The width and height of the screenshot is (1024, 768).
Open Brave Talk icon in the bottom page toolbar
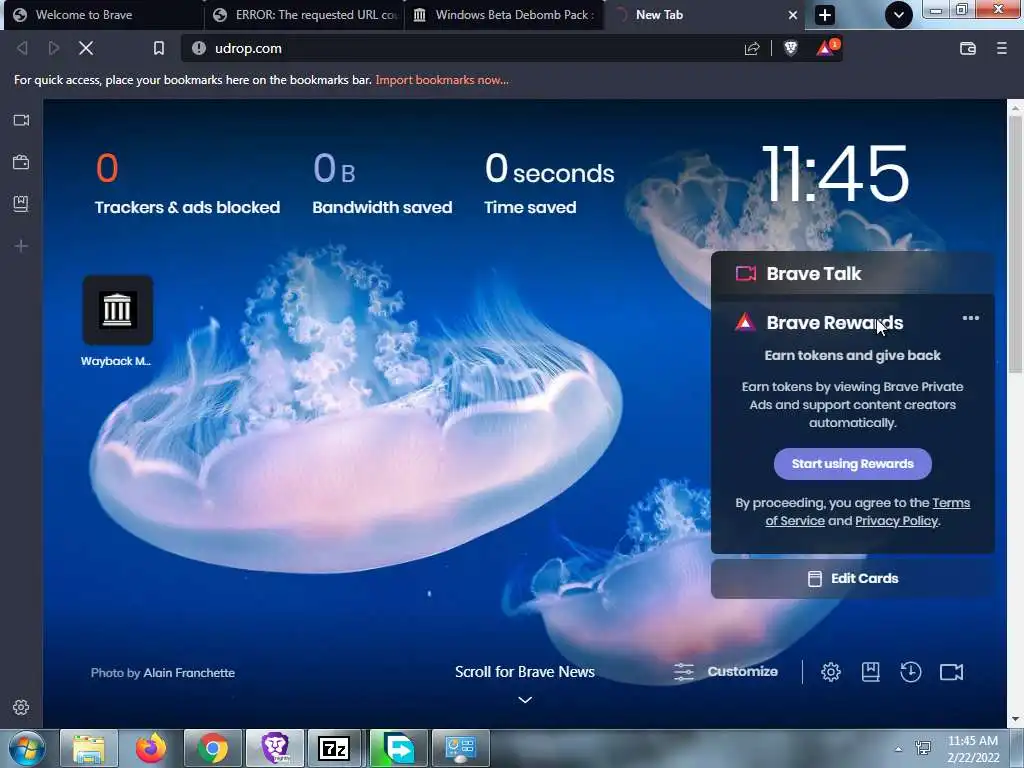tap(952, 672)
